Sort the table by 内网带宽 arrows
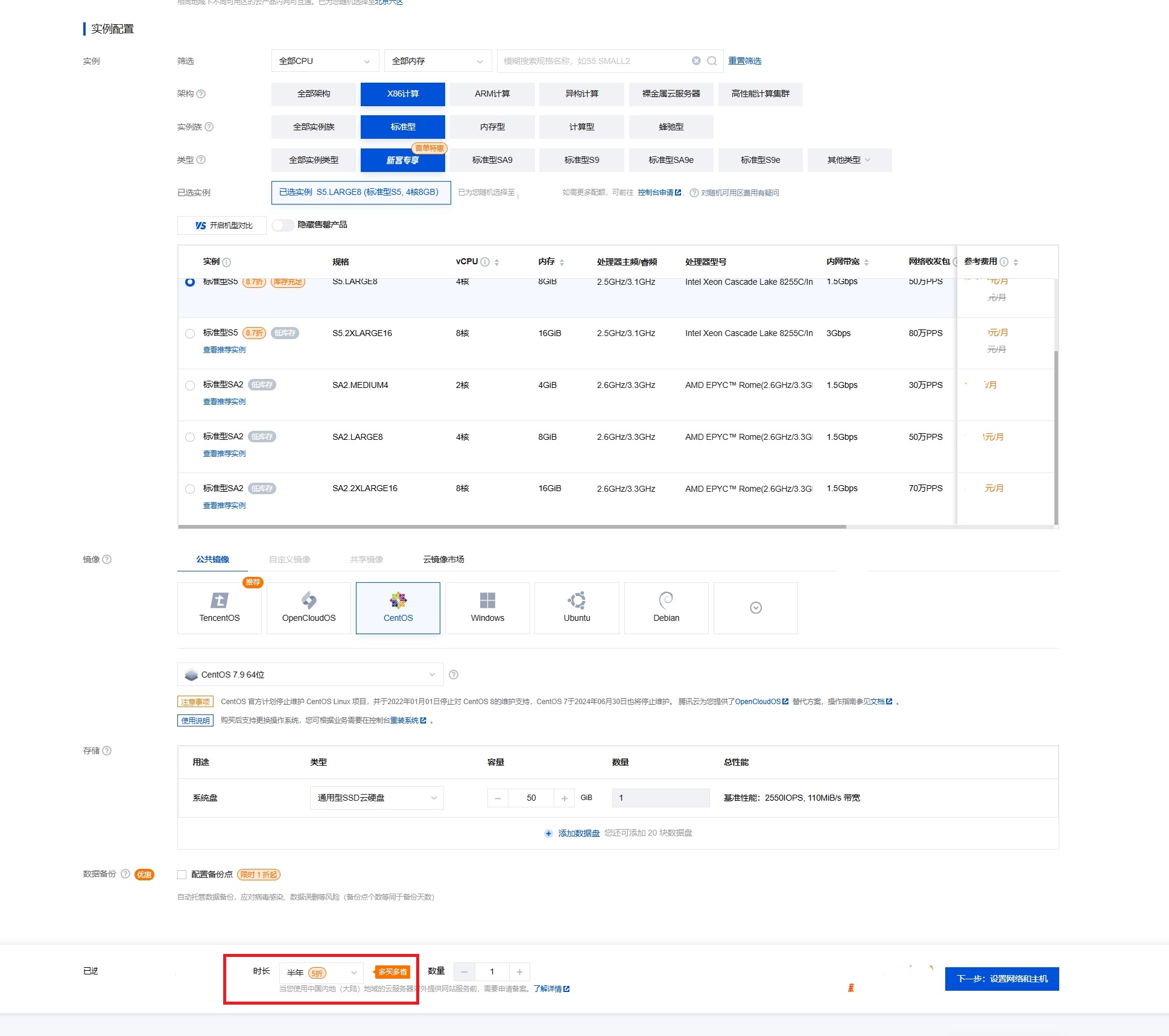Image resolution: width=1169 pixels, height=1036 pixels. pyautogui.click(x=866, y=262)
